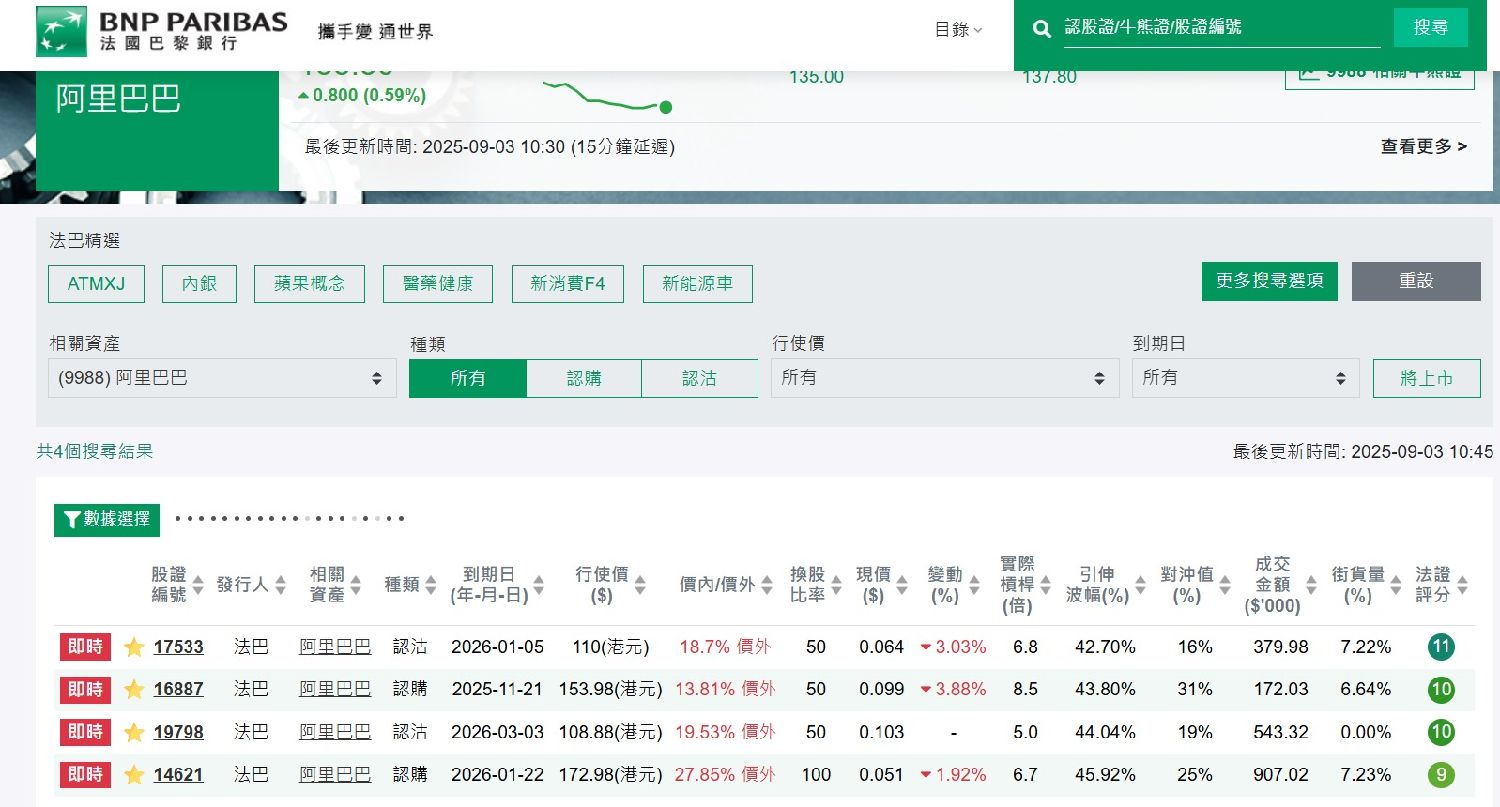Click score badge 10 for warrant 19798

click(x=1441, y=732)
